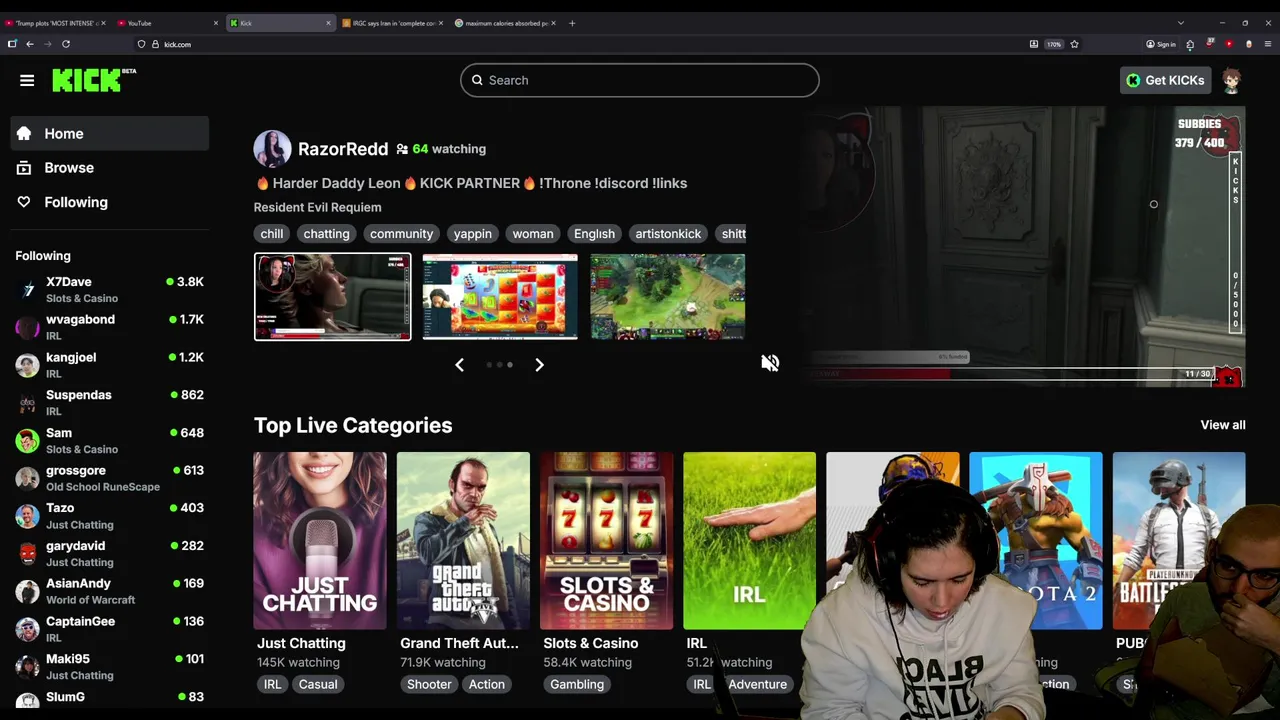Screen dimensions: 1280x720
Task: Open browser extensions icon
Action: pyautogui.click(x=1190, y=44)
